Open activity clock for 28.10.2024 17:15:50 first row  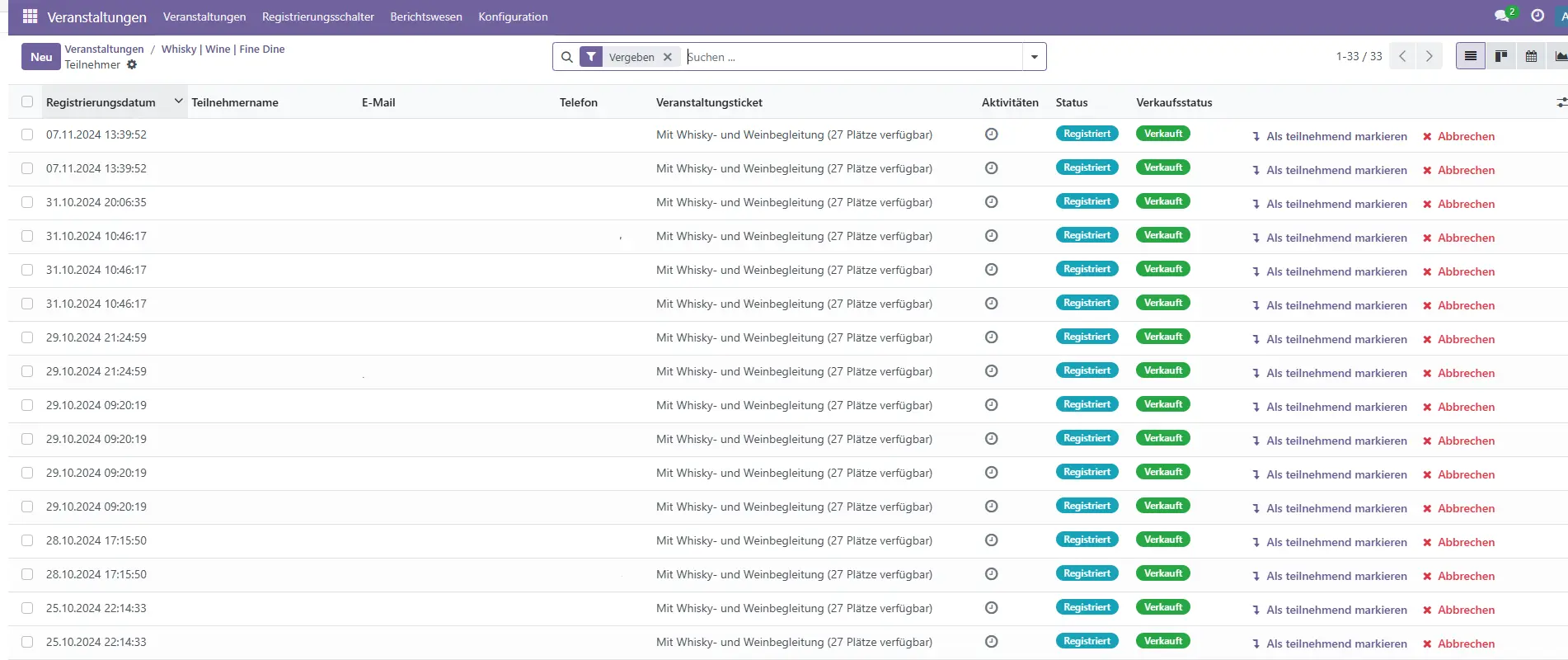point(992,540)
